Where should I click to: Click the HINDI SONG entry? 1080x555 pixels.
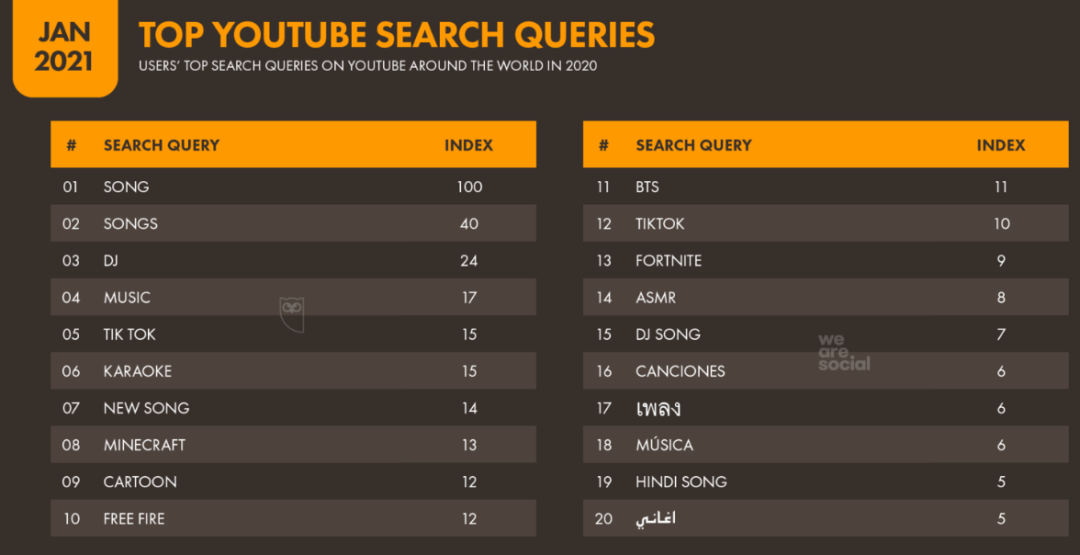[681, 482]
